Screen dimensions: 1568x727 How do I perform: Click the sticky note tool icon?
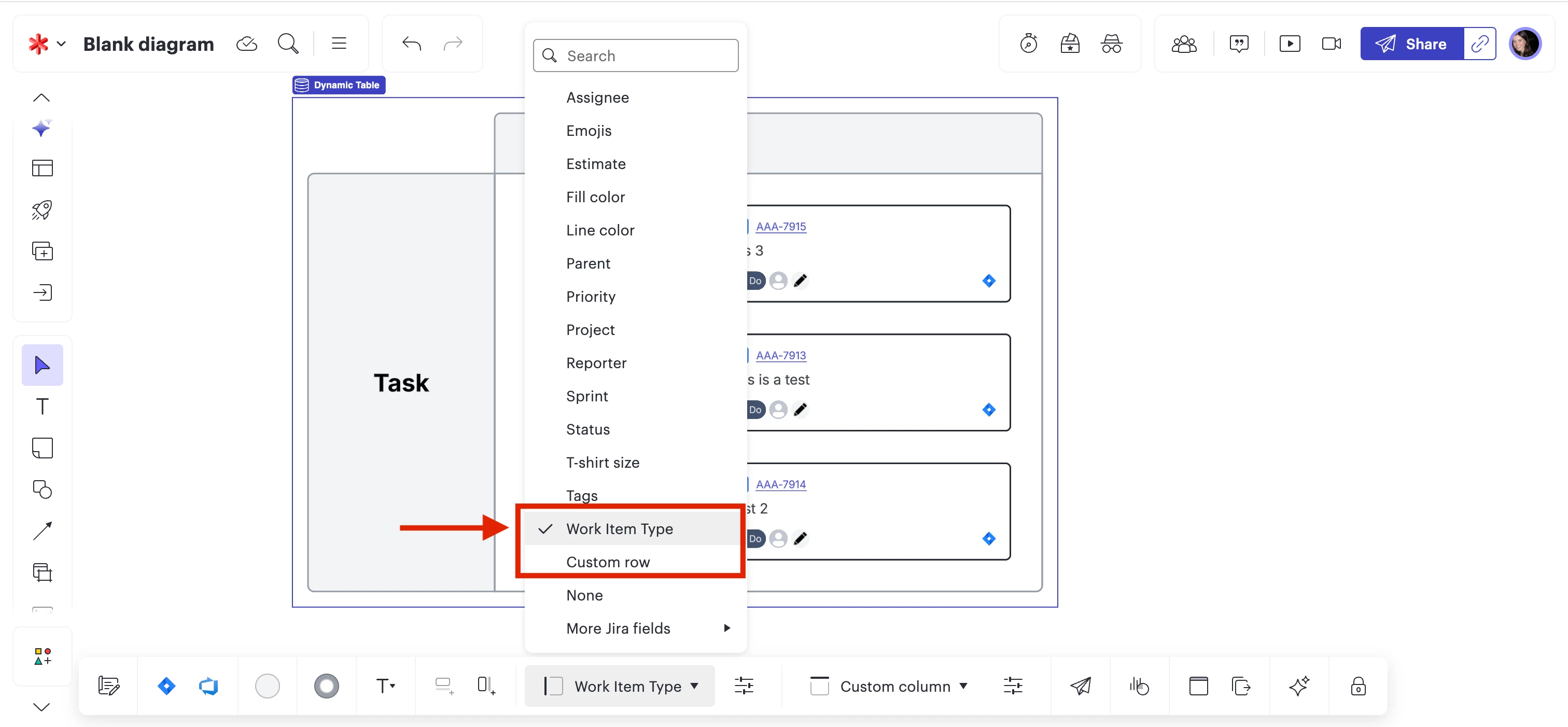coord(42,448)
